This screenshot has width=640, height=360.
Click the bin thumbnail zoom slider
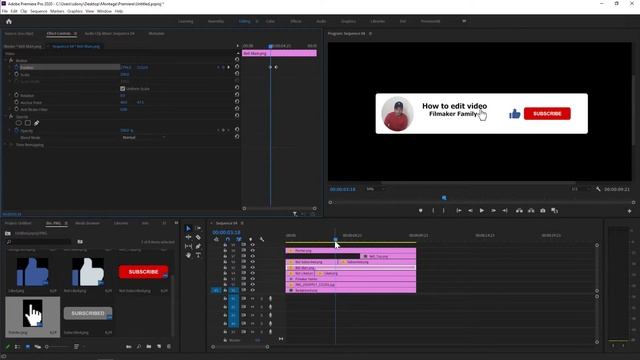pyautogui.click(x=57, y=347)
